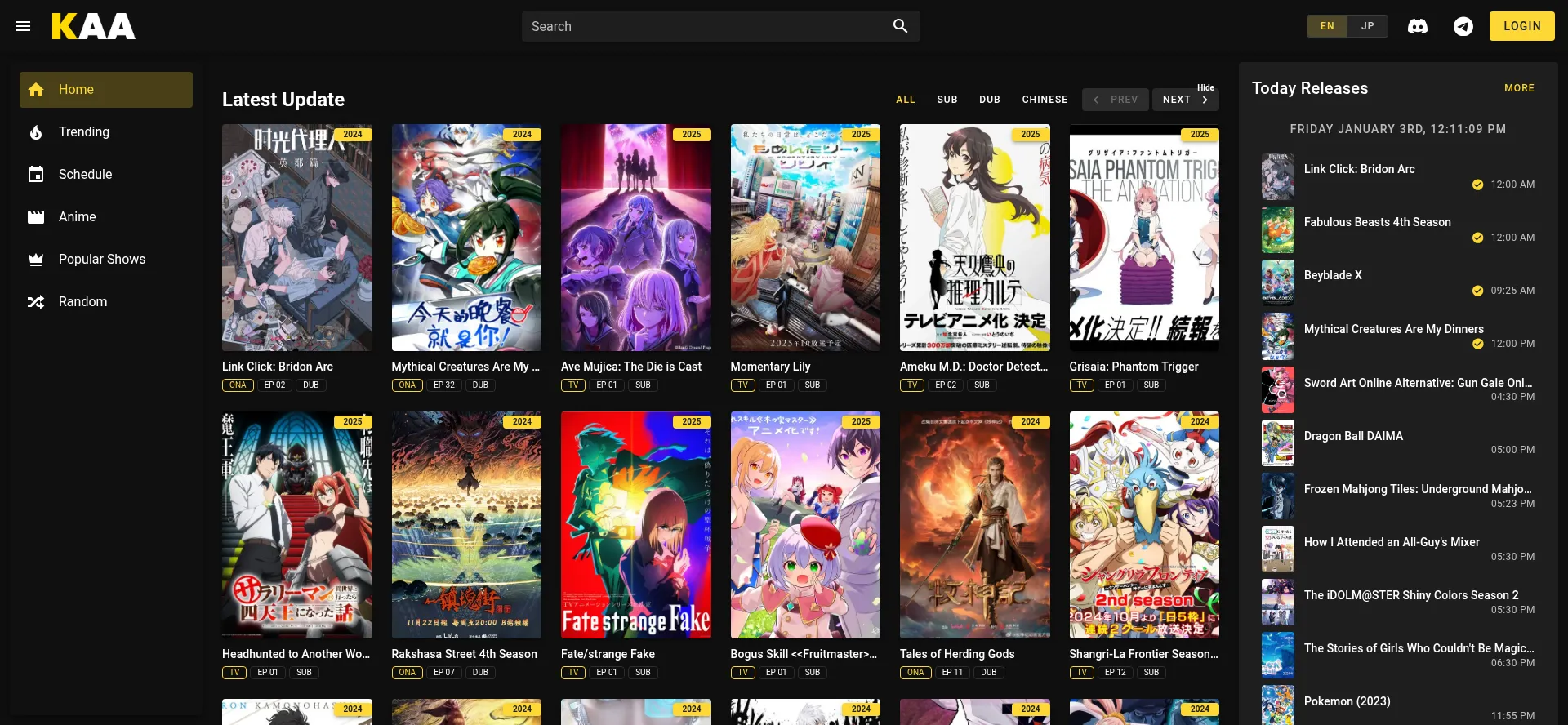Open Frozen Mahjong Tiles release entry
The image size is (1568, 725).
(x=1398, y=496)
